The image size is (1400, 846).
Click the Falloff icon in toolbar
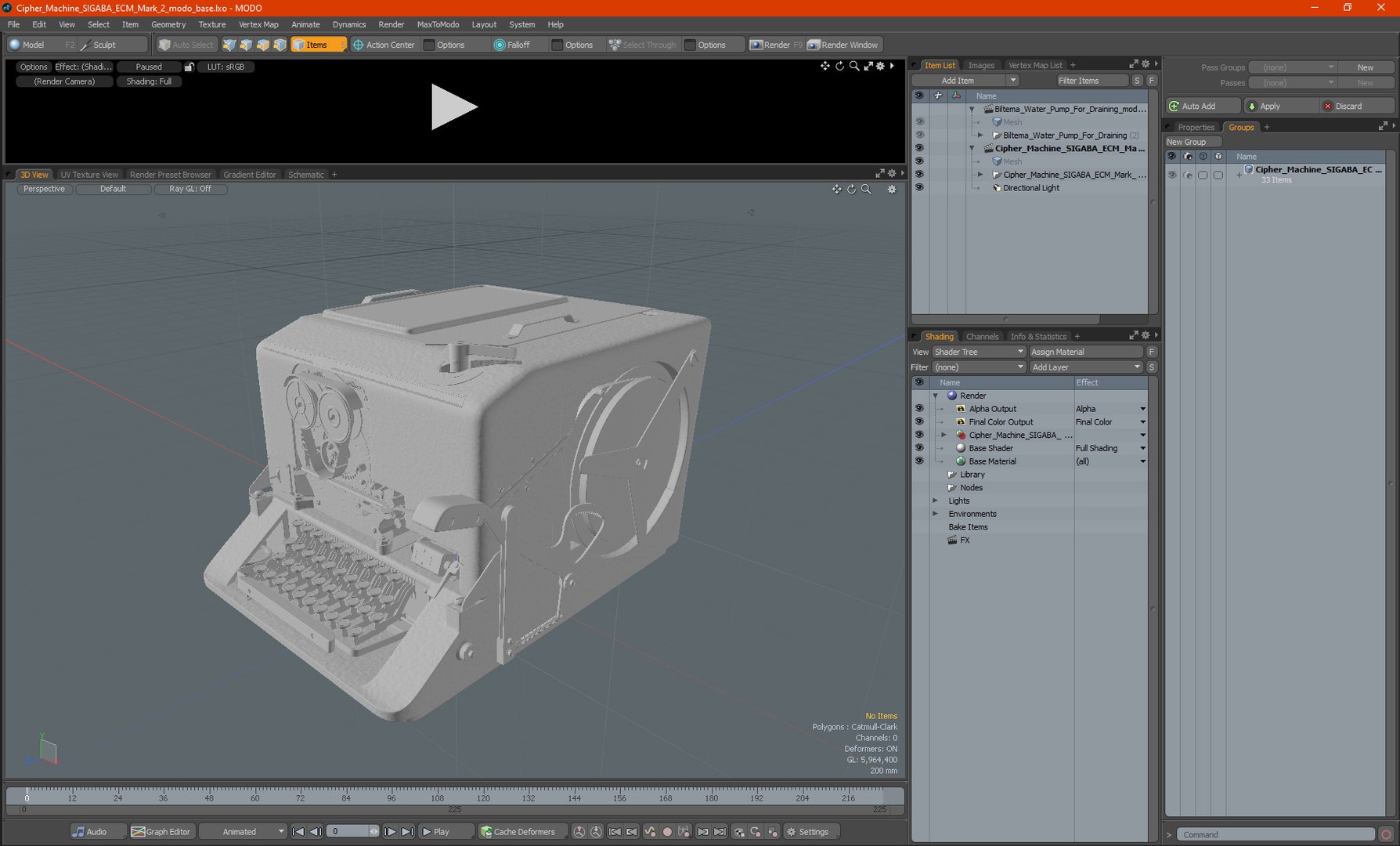pos(500,45)
